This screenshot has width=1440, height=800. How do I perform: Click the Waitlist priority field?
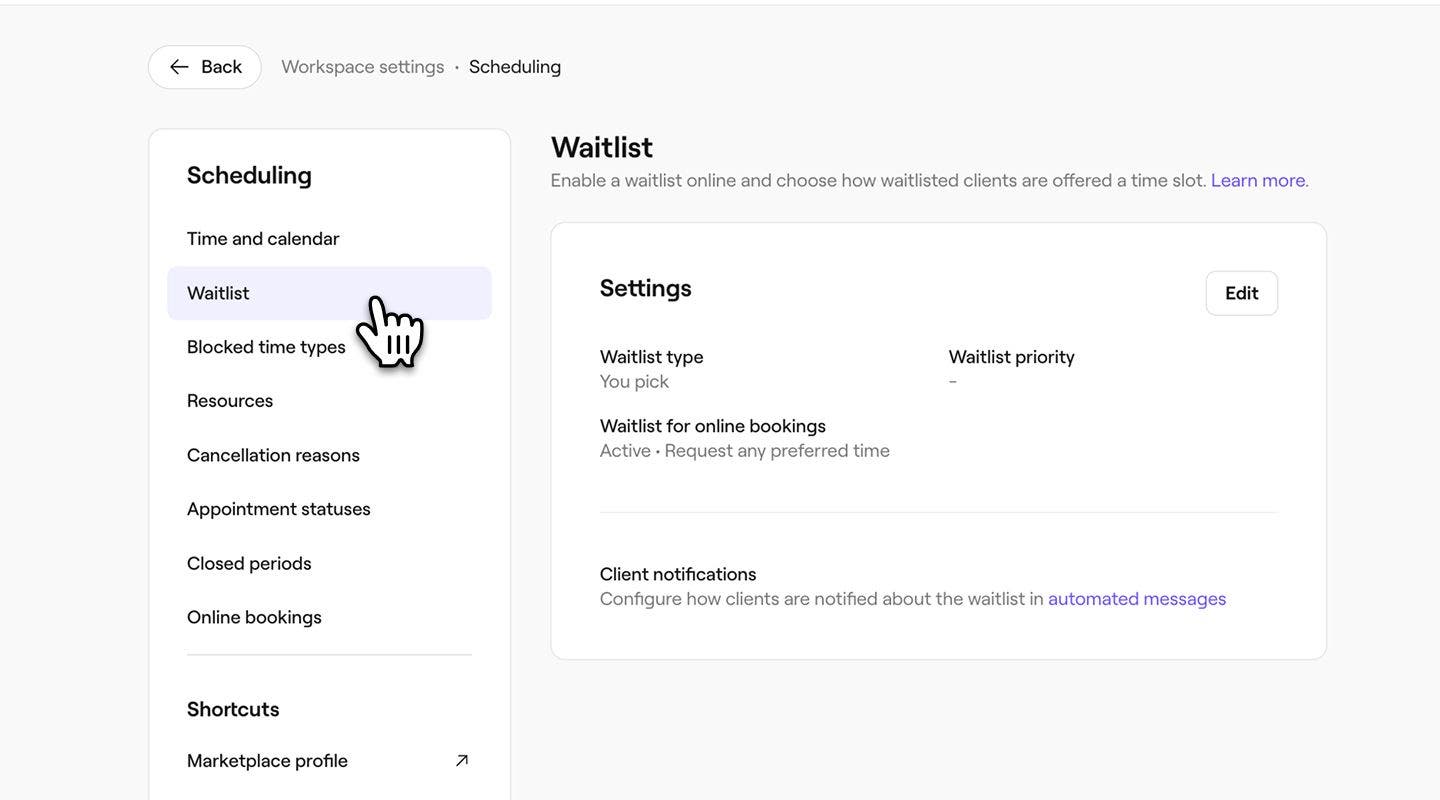point(1011,357)
